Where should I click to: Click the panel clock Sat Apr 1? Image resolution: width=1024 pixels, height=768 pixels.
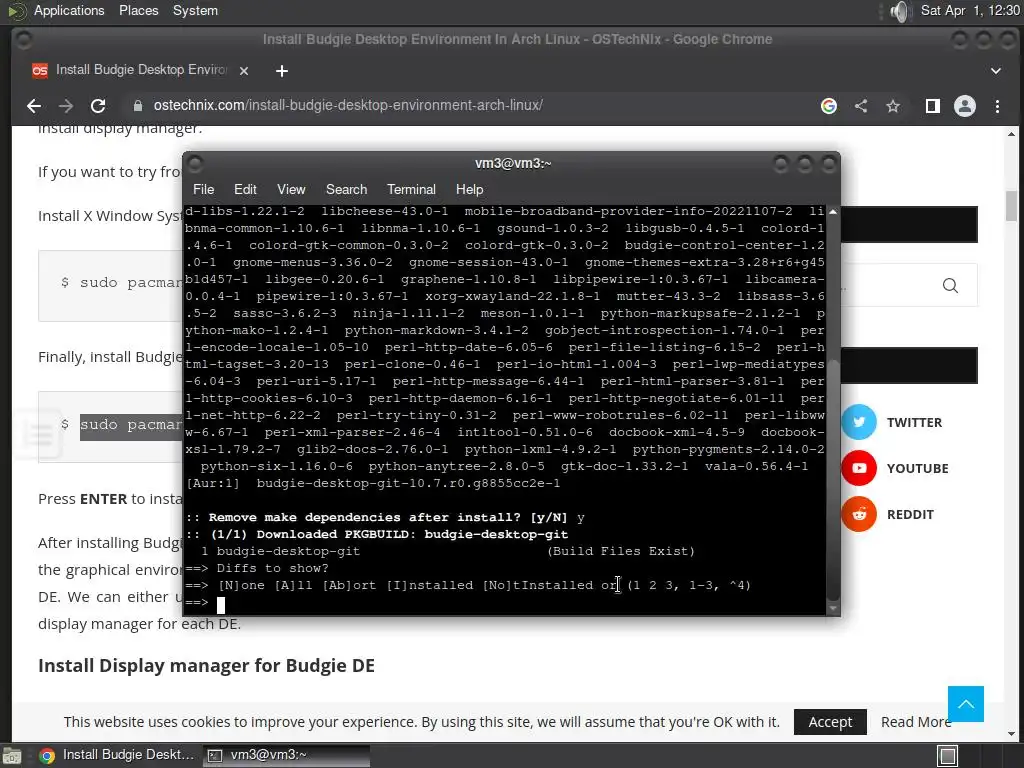(x=970, y=11)
